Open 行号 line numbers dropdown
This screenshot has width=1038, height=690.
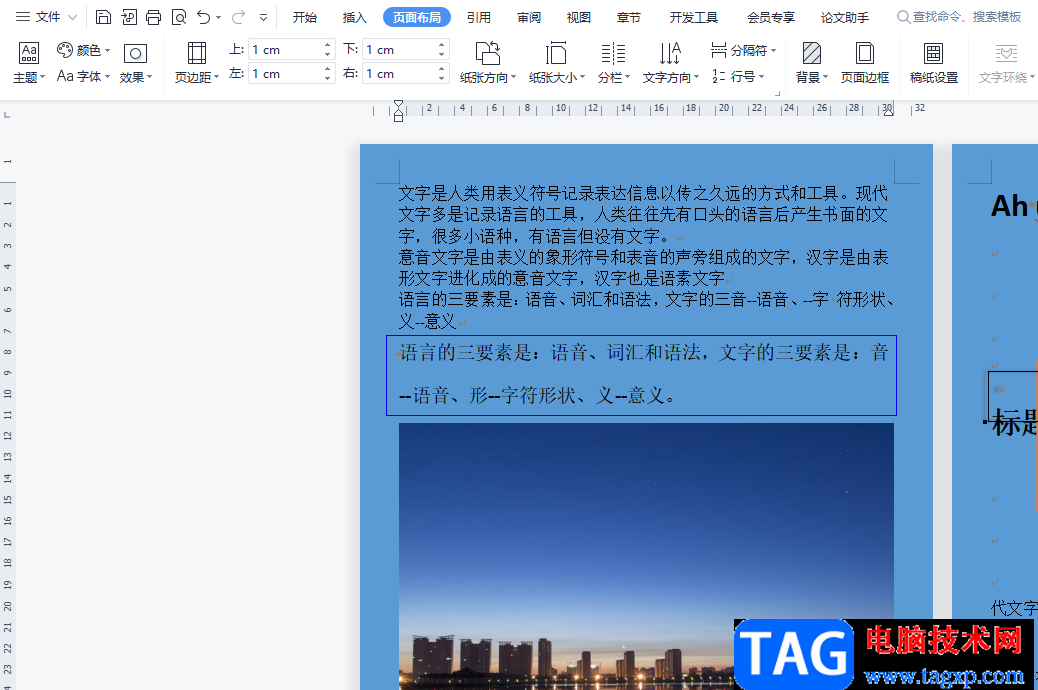738,76
